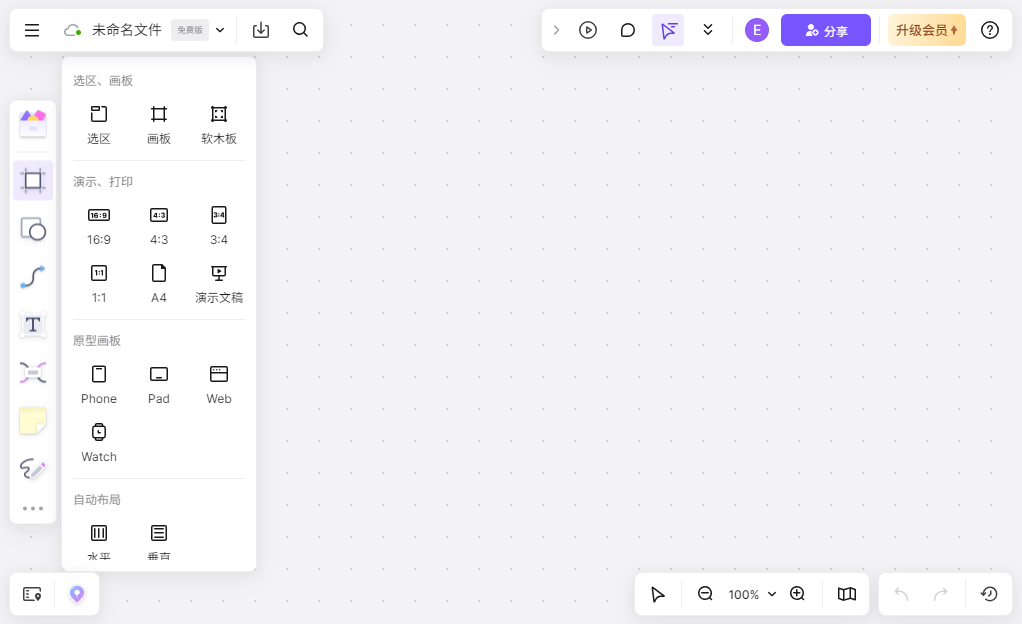The image size is (1022, 624).
Task: Insert a Phone prototype frame
Action: [99, 385]
